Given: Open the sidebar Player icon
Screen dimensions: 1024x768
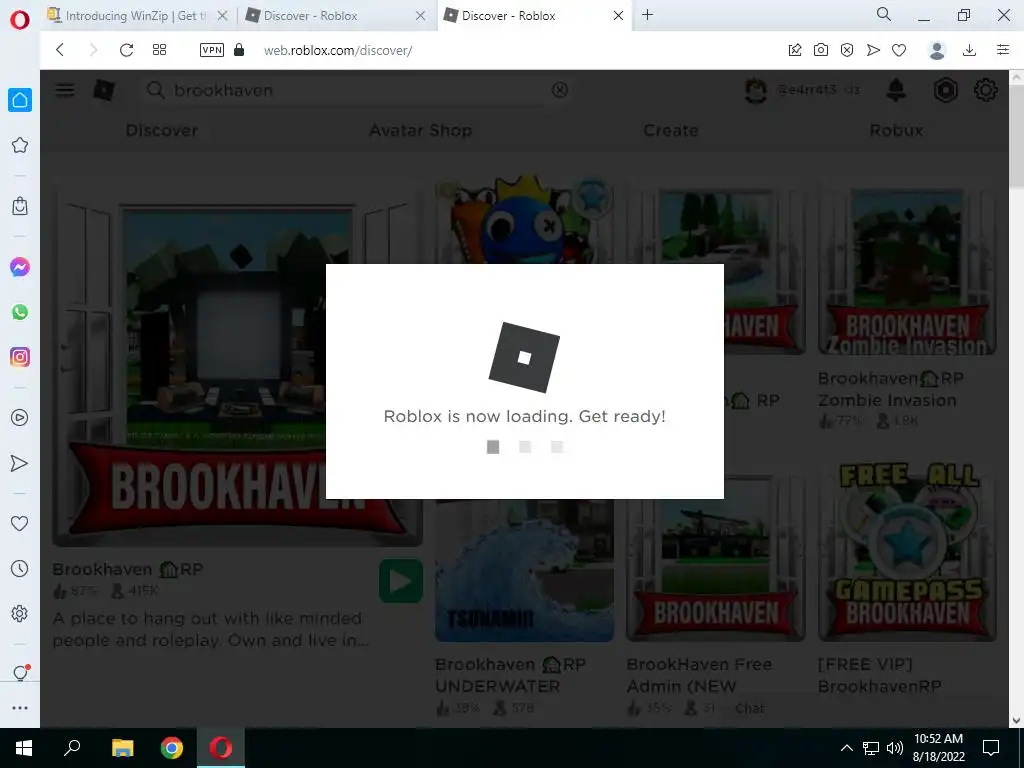Looking at the screenshot, I should (x=20, y=417).
